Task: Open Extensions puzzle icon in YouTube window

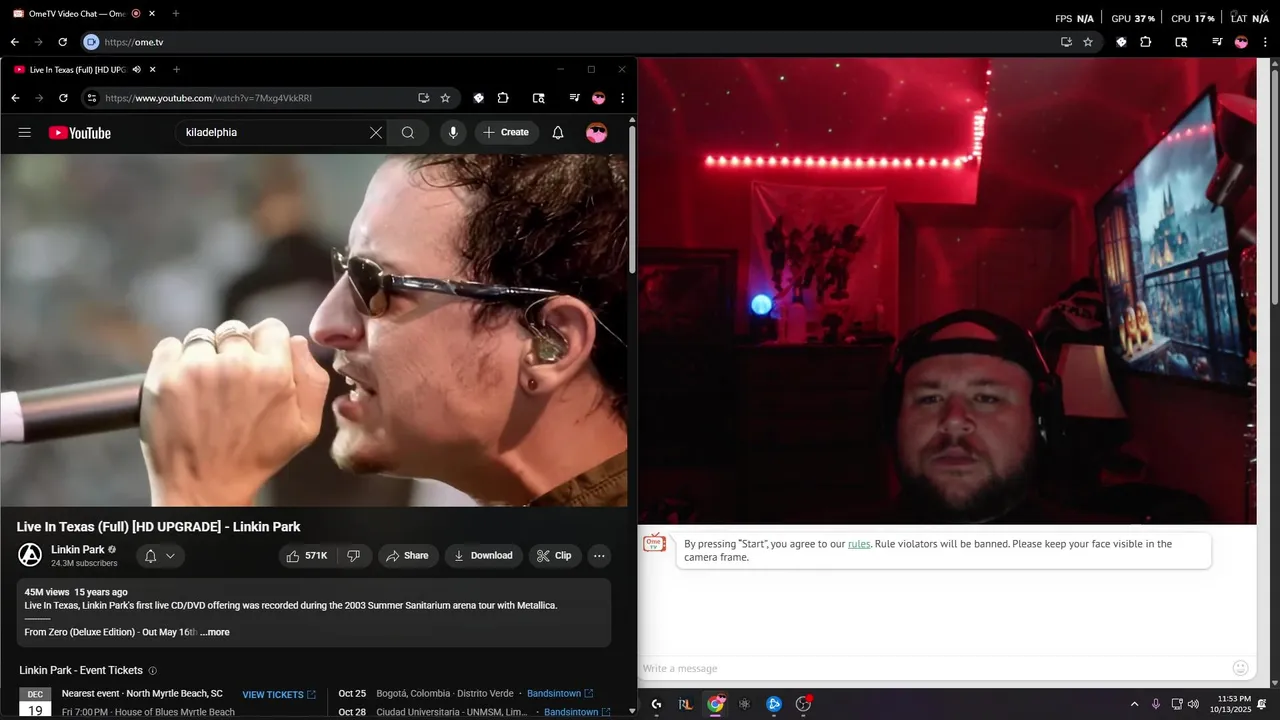Action: [x=503, y=98]
